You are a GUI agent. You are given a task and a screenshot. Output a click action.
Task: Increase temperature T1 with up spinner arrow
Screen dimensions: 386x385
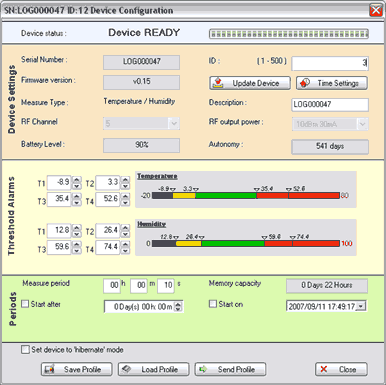[x=77, y=180]
